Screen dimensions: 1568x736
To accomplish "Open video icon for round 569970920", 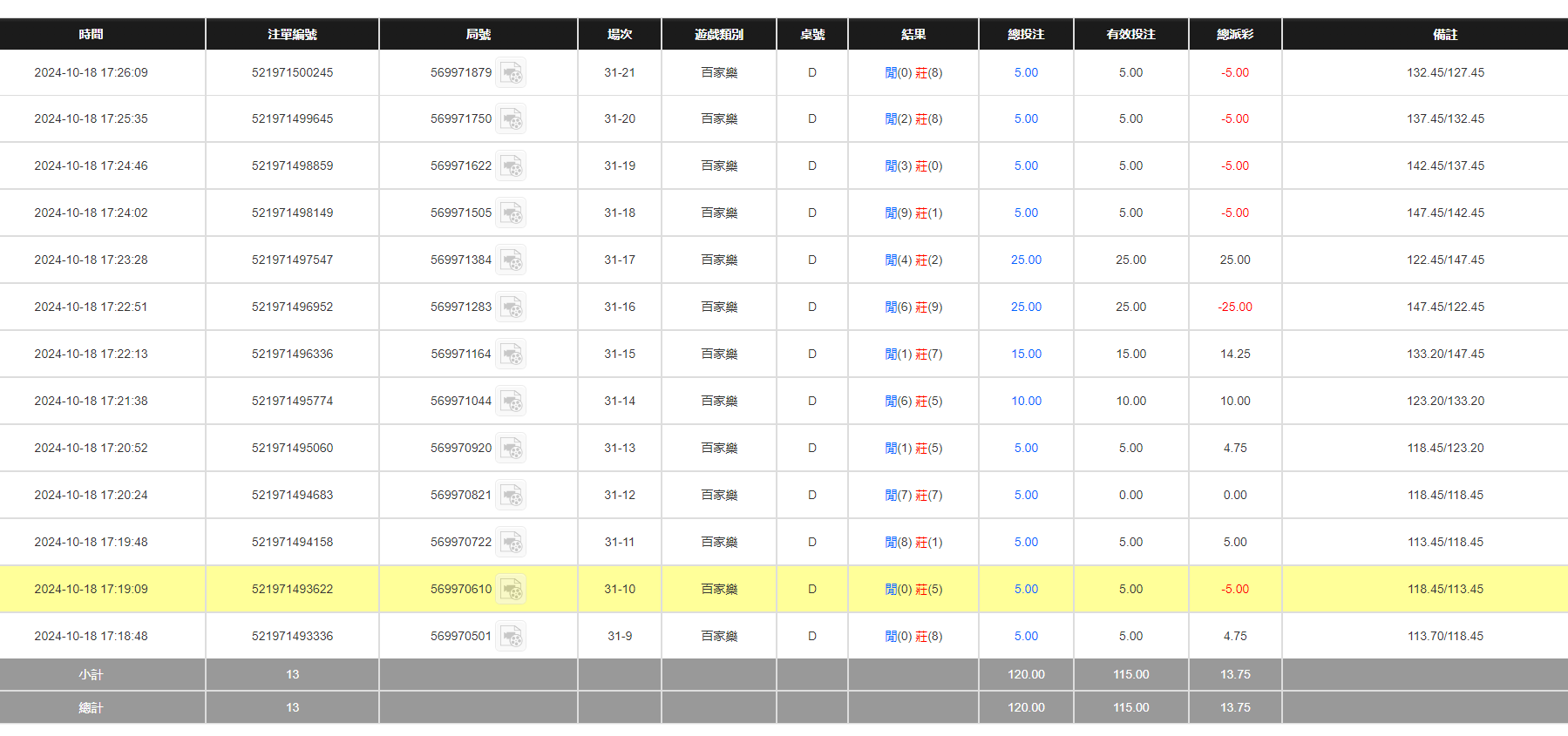I will click(x=512, y=449).
